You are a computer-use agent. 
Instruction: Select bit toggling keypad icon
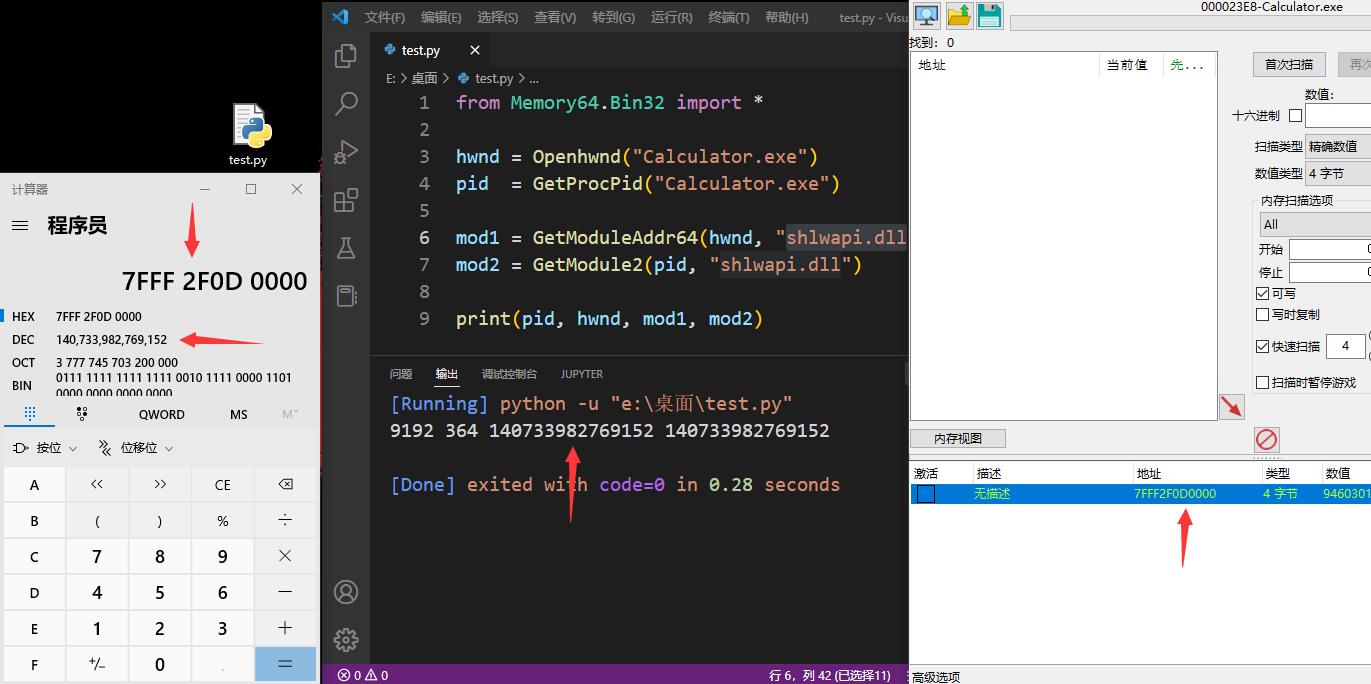coord(82,414)
